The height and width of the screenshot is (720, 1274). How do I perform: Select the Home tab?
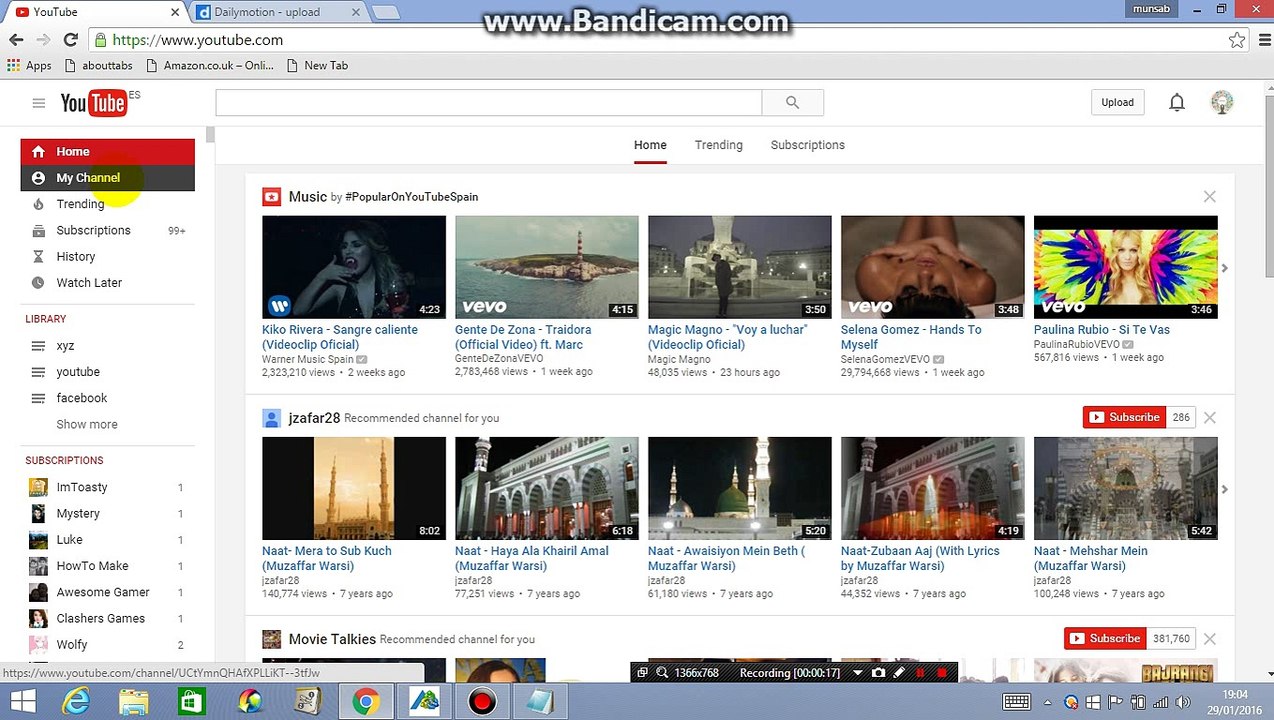click(650, 145)
